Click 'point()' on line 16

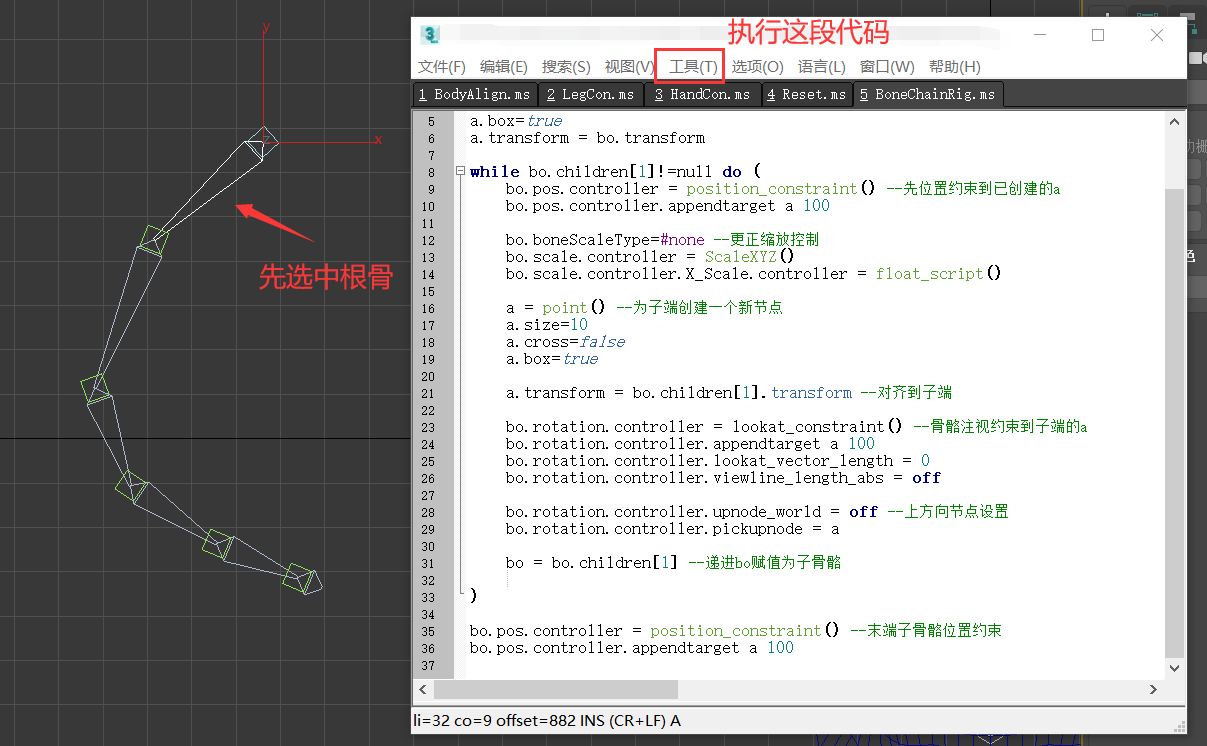[575, 308]
